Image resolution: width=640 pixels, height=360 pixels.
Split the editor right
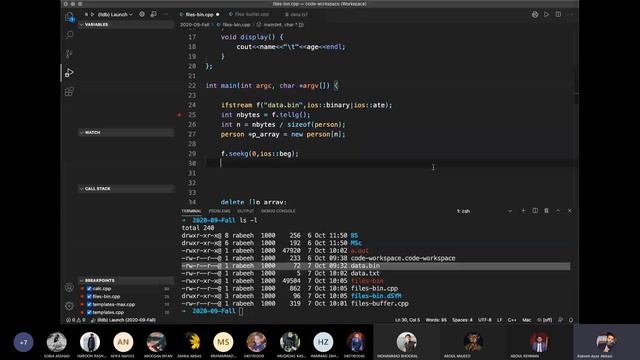pos(558,14)
